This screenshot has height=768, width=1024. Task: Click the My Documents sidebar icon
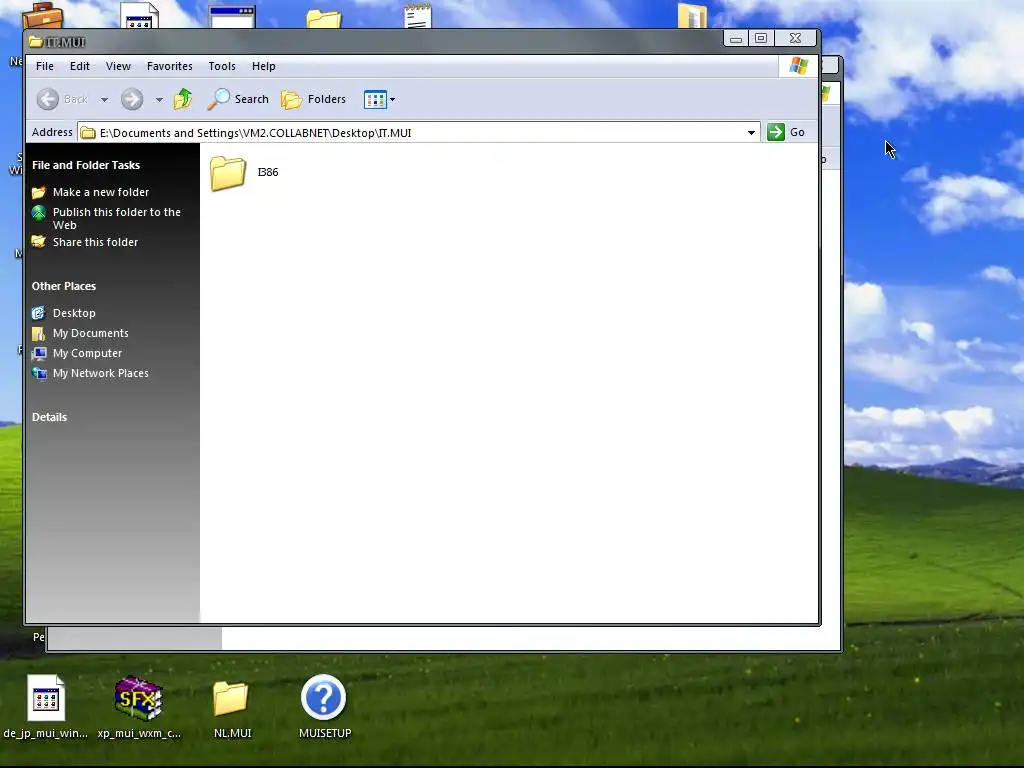[39, 333]
